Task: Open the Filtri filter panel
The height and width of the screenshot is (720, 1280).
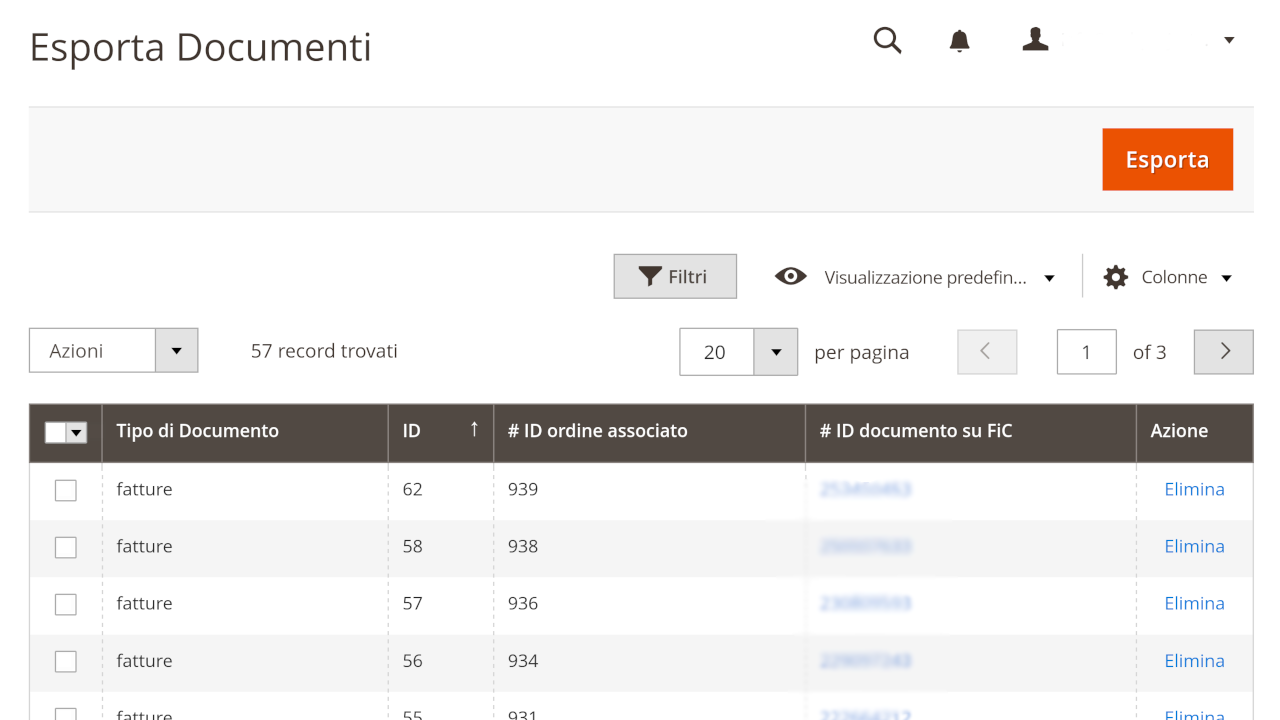Action: click(675, 277)
